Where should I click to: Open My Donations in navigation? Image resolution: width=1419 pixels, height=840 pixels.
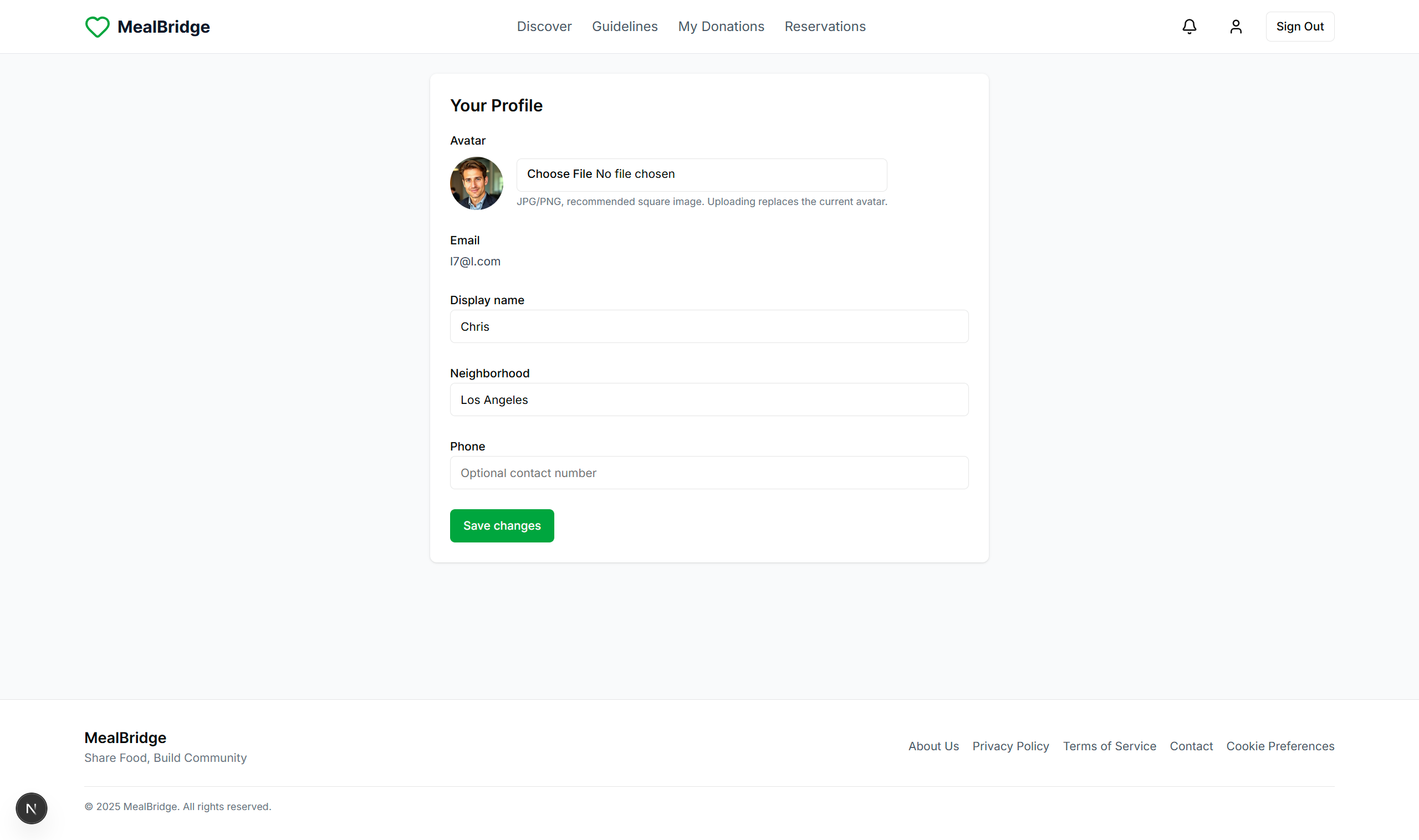721,27
